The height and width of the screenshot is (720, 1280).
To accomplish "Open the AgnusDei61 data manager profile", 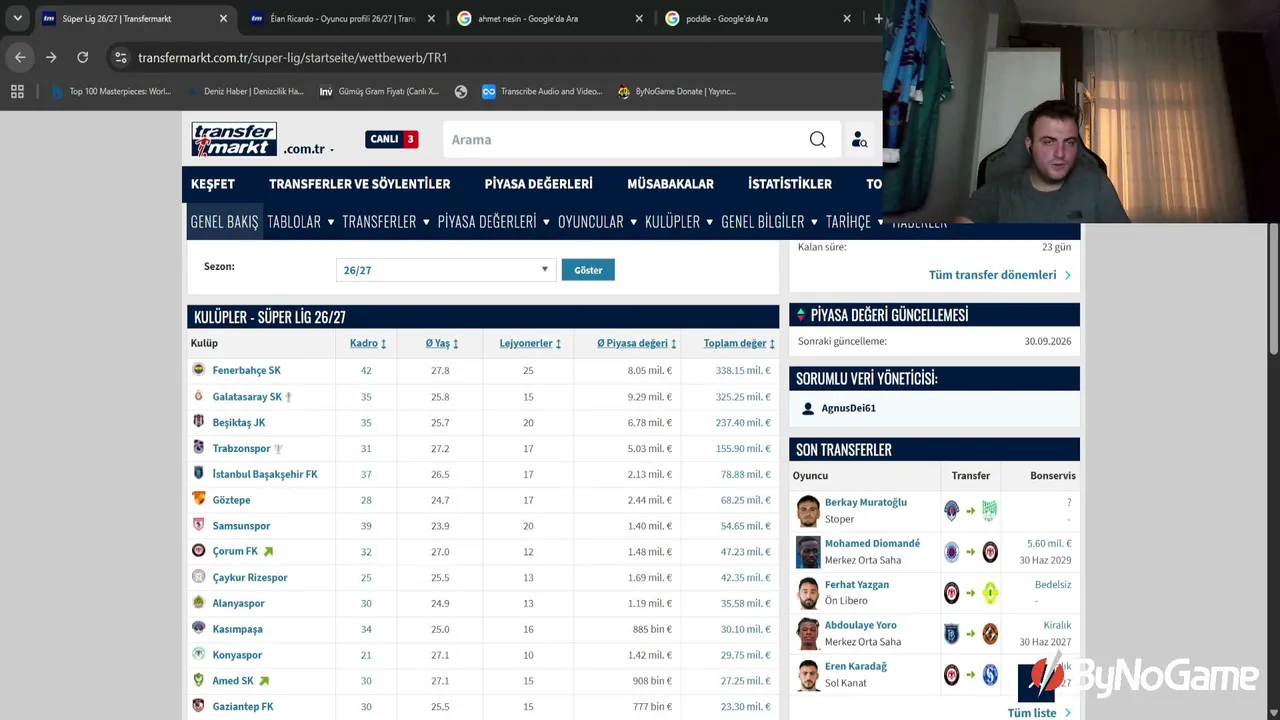I will [848, 408].
